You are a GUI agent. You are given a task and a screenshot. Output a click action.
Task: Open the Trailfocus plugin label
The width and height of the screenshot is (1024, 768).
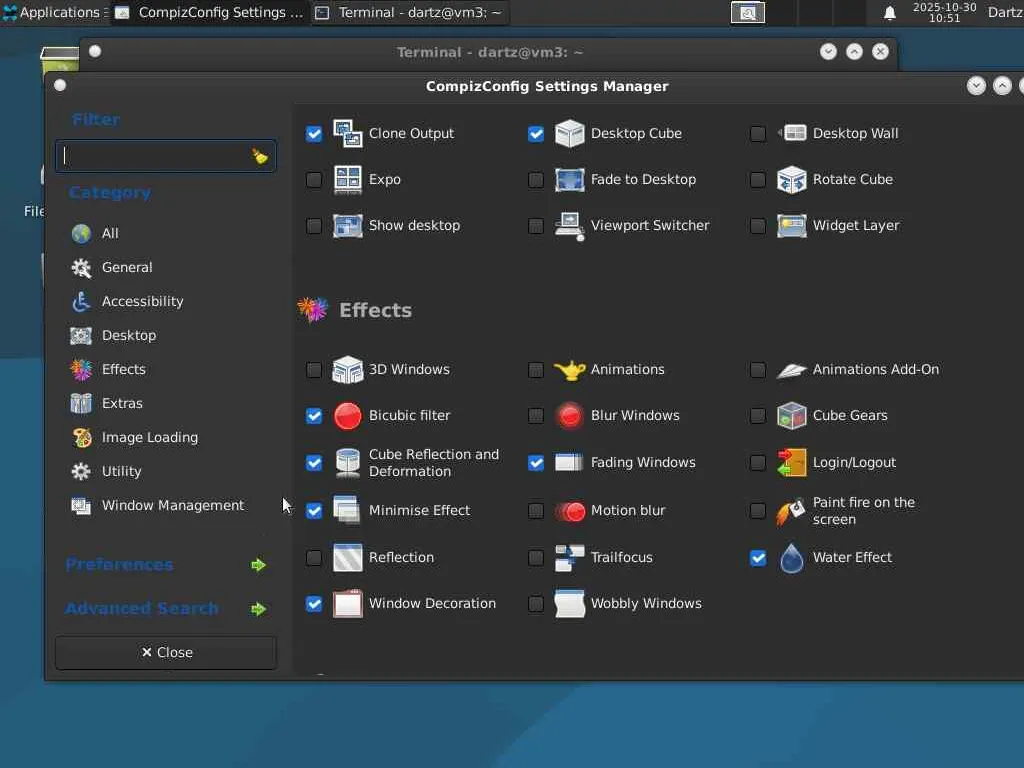click(621, 557)
